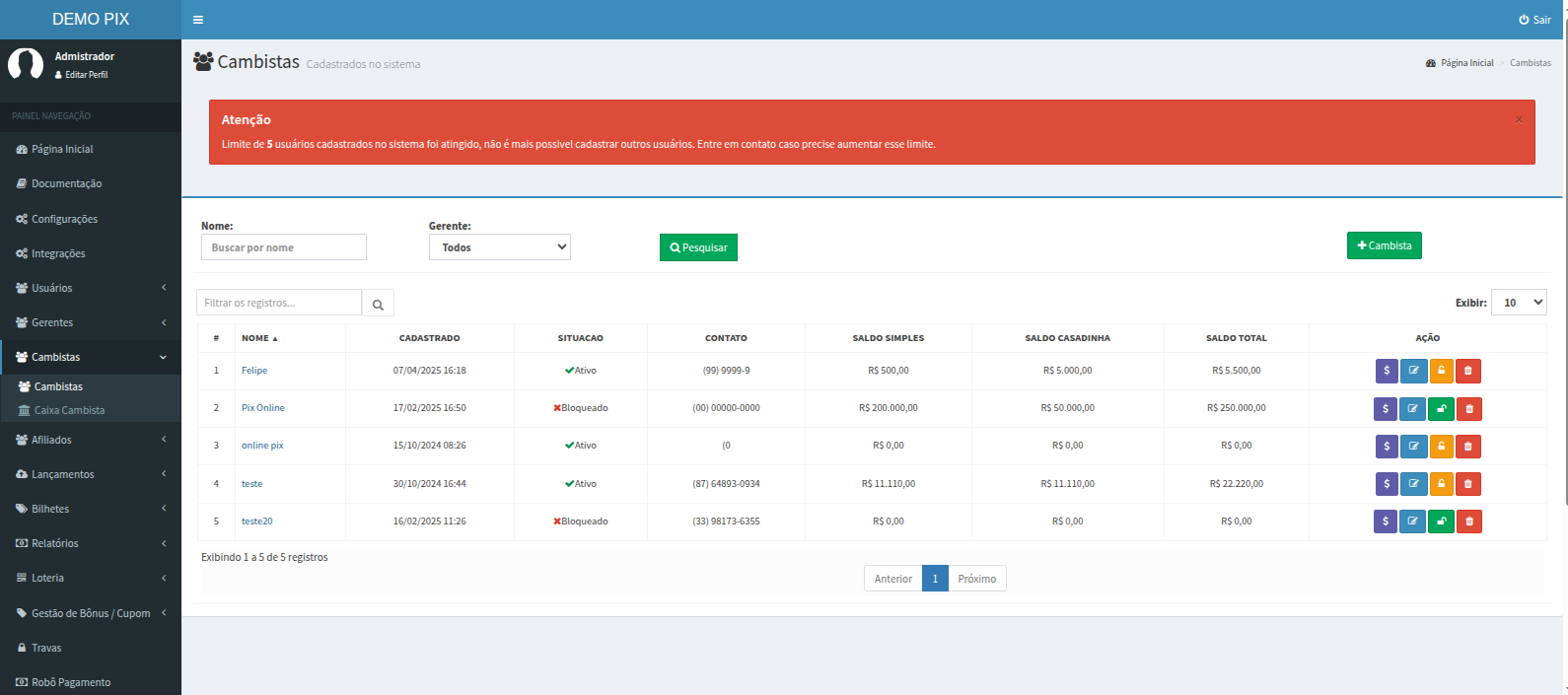Delete the teste20 cambista row
The image size is (1568, 695).
1468,521
